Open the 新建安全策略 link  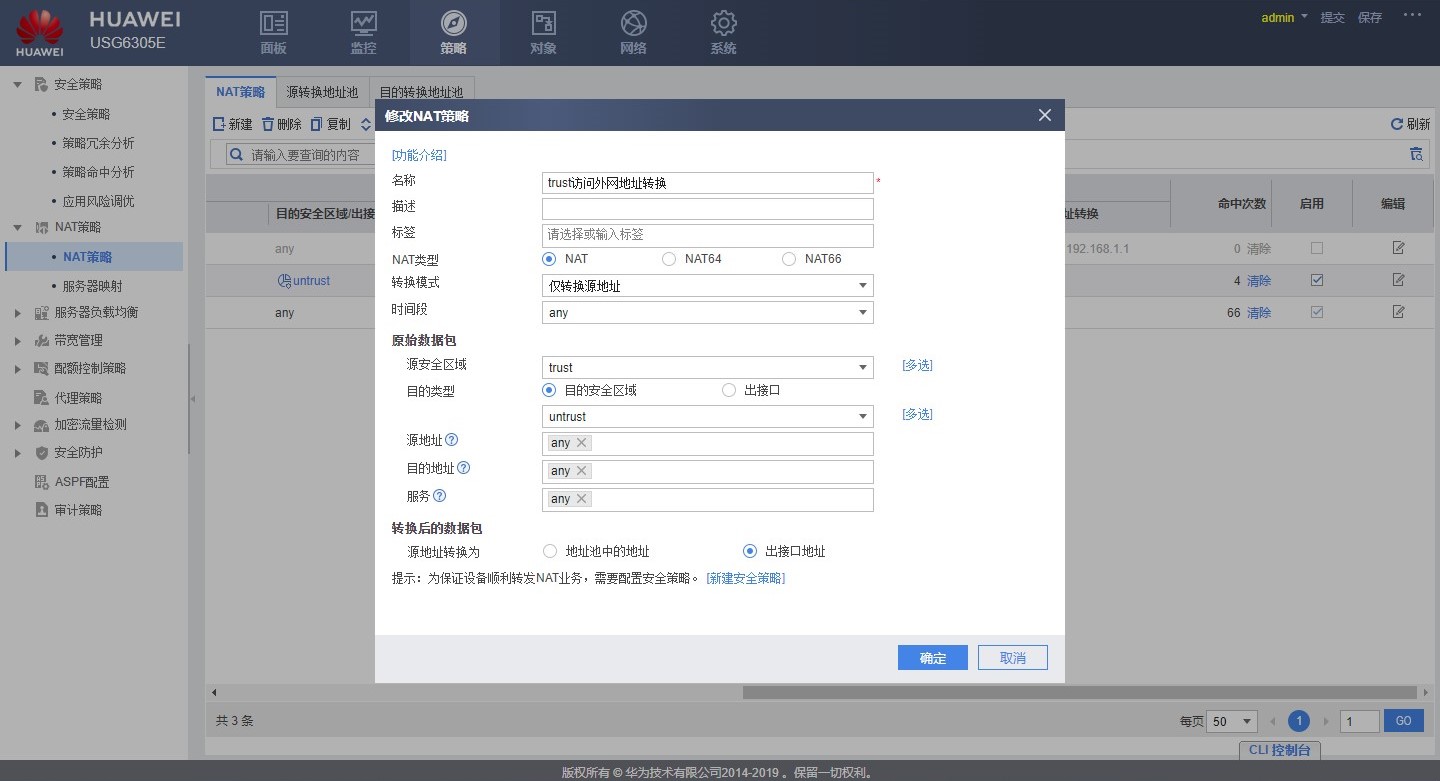point(745,579)
